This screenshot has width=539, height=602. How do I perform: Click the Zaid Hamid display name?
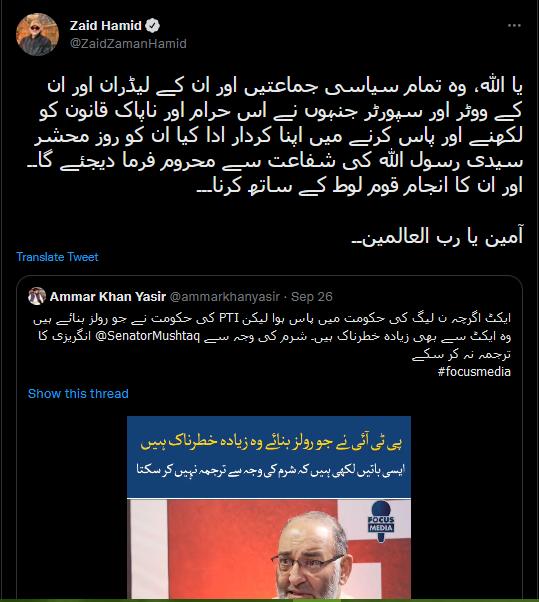pos(106,26)
